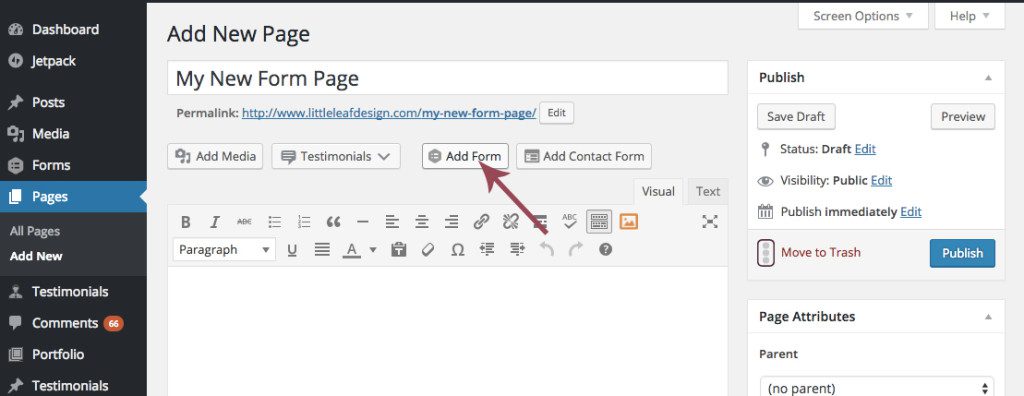
Task: Click the Save Draft button
Action: tap(796, 117)
